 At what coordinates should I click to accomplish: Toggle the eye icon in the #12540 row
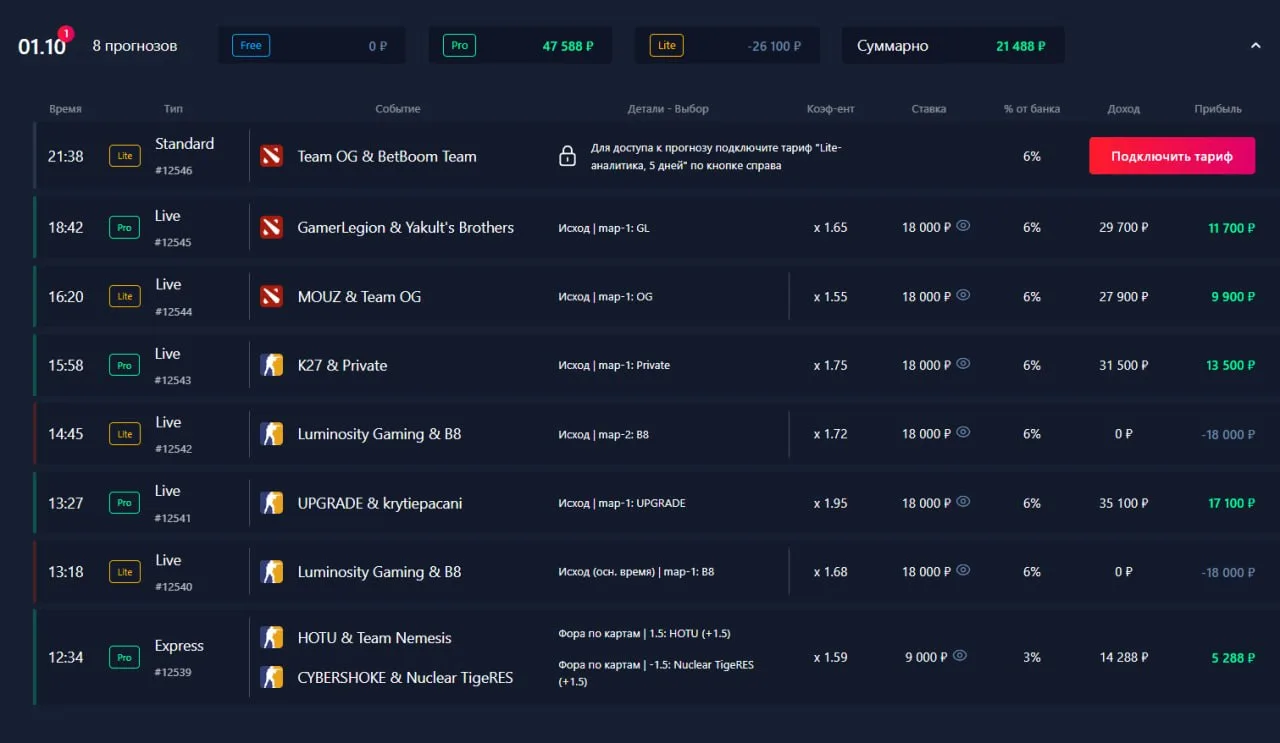[963, 570]
